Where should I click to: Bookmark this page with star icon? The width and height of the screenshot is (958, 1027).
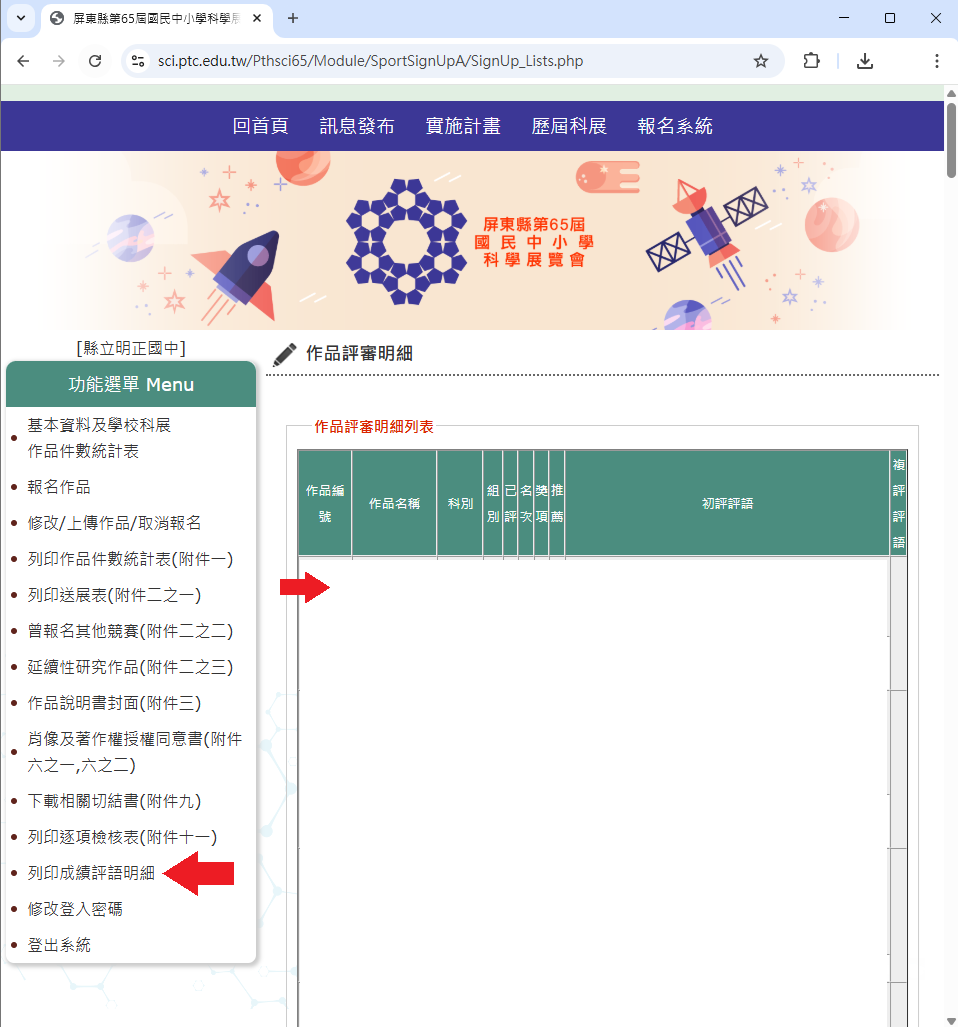tap(760, 61)
